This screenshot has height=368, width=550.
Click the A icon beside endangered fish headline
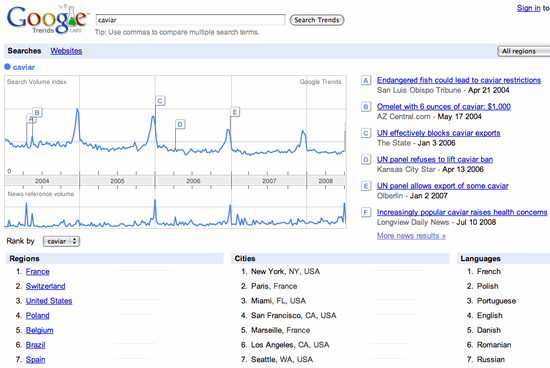pyautogui.click(x=366, y=80)
